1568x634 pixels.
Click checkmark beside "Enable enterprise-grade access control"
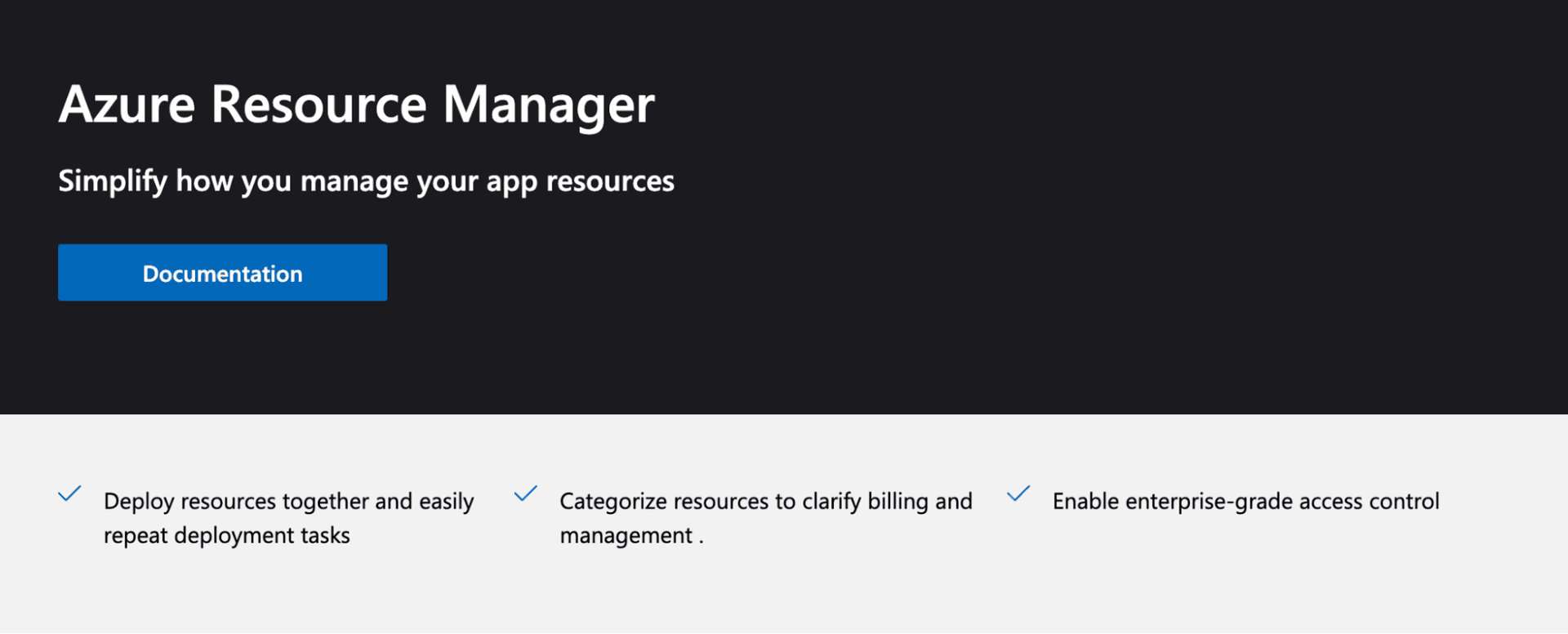tap(1018, 493)
